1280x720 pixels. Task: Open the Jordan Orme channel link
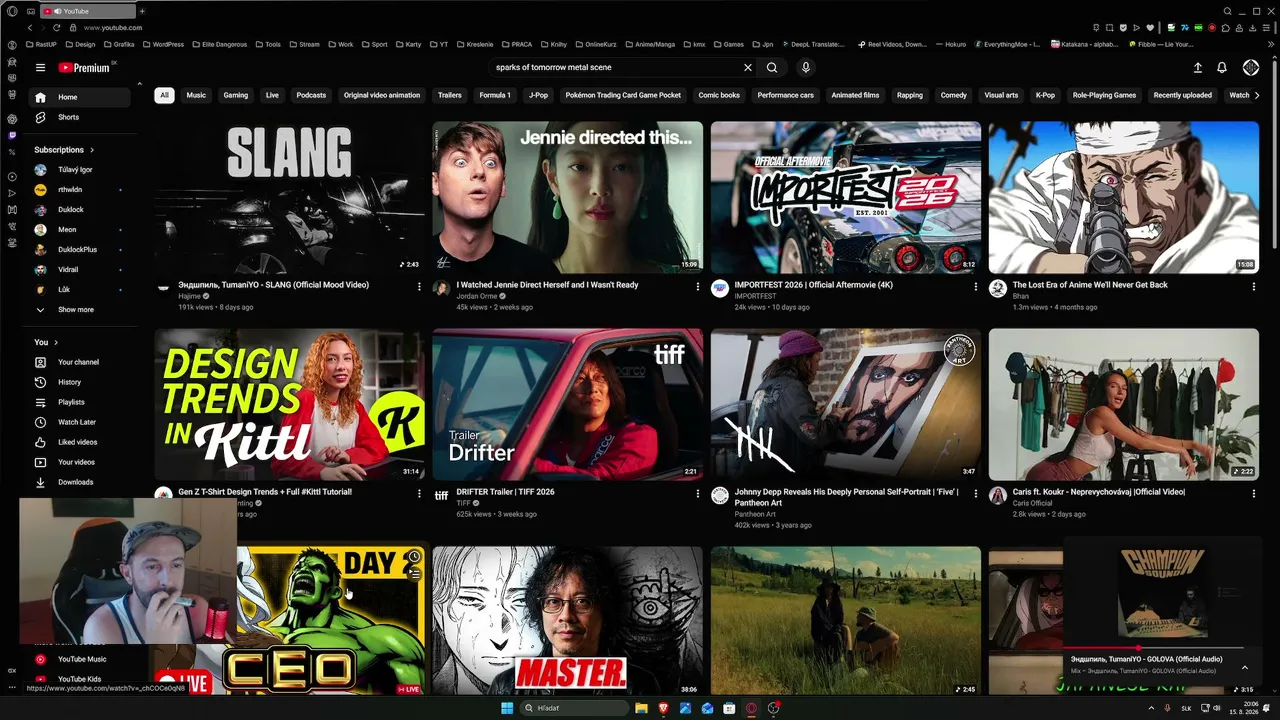click(477, 296)
